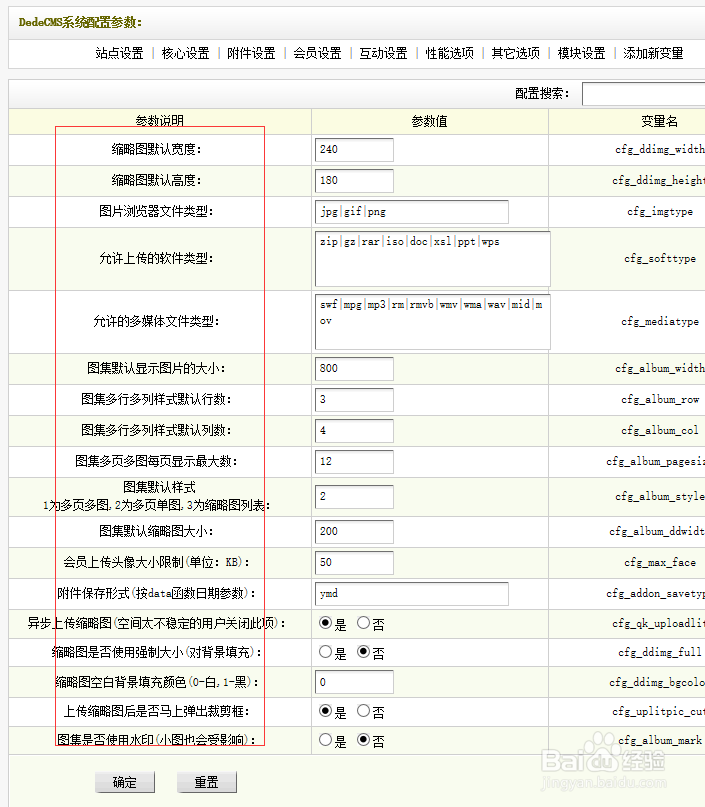705x807 pixels.
Task: Click the software types textarea starting with zip
Action: [x=432, y=259]
